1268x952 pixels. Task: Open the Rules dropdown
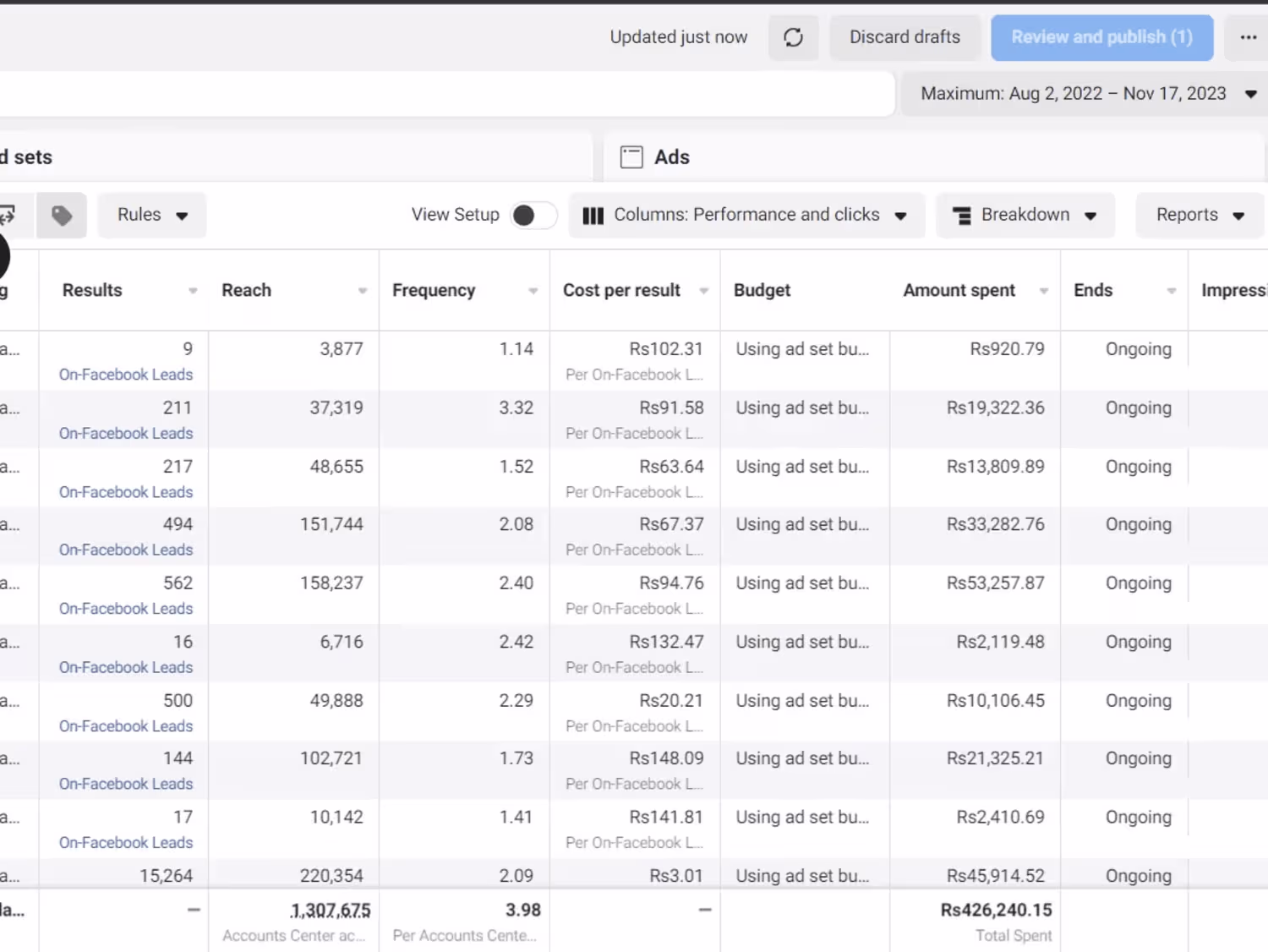pyautogui.click(x=152, y=216)
